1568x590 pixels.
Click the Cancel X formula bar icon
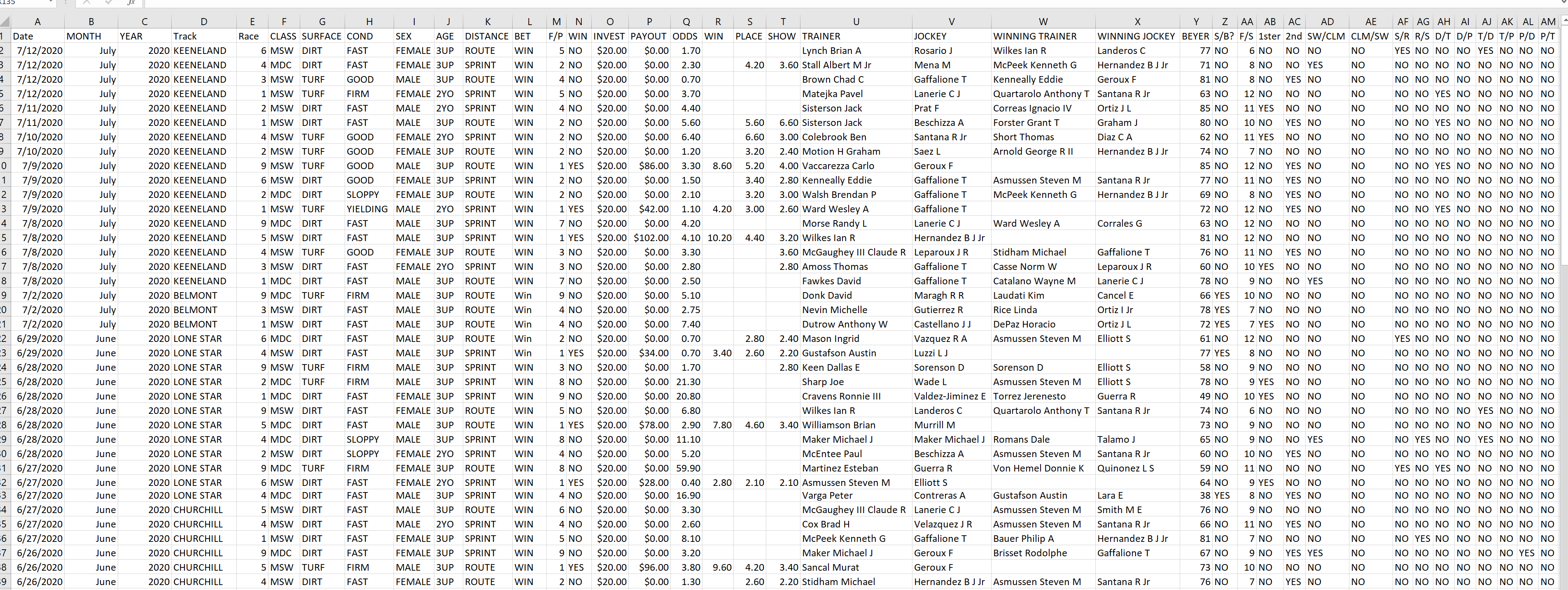point(86,2)
